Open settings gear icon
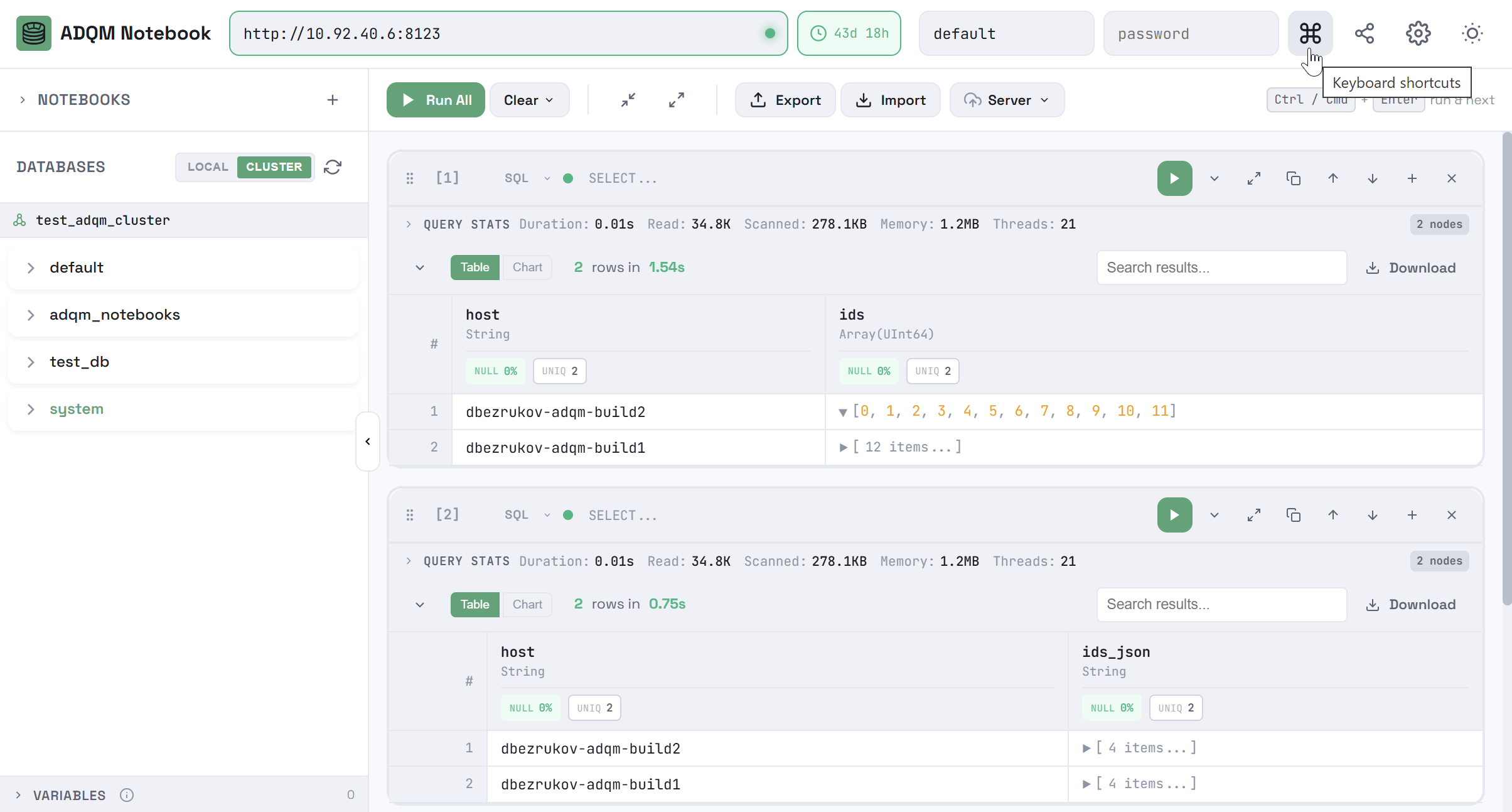Screen dimensions: 1512x812 point(1418,33)
